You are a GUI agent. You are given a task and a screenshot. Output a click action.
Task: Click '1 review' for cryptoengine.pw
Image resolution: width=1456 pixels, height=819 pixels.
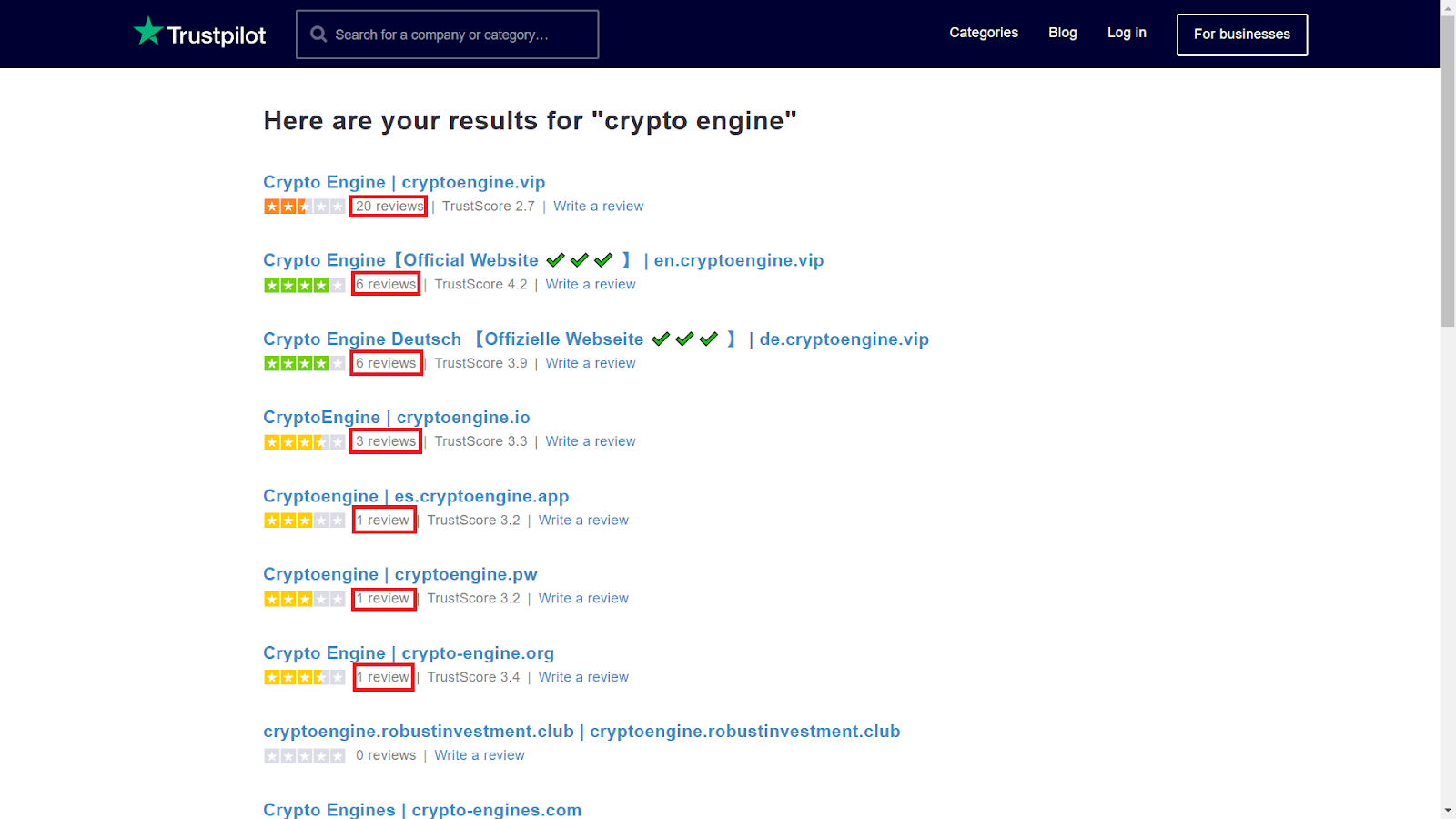(x=383, y=599)
